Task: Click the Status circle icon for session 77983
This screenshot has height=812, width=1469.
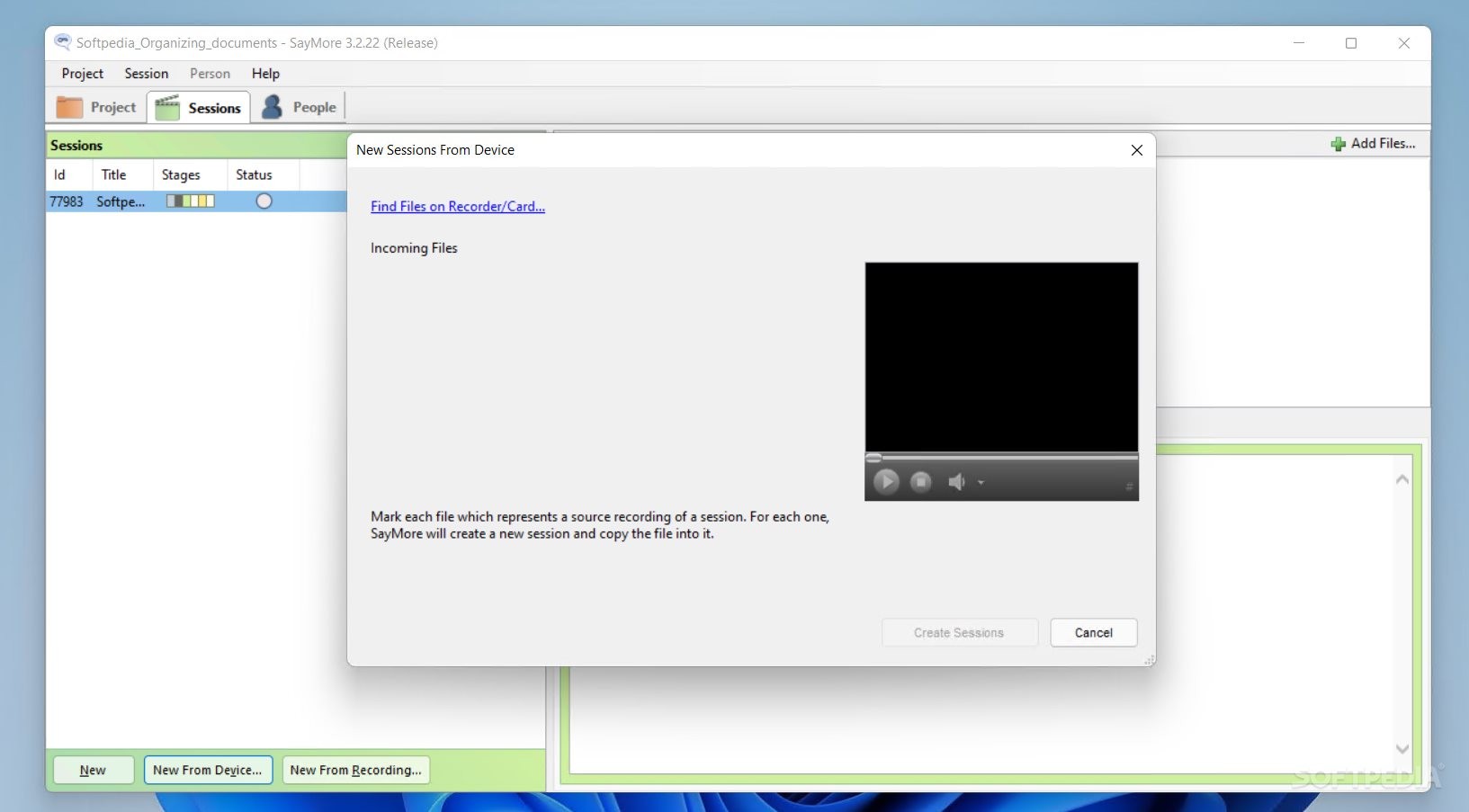Action: (264, 201)
